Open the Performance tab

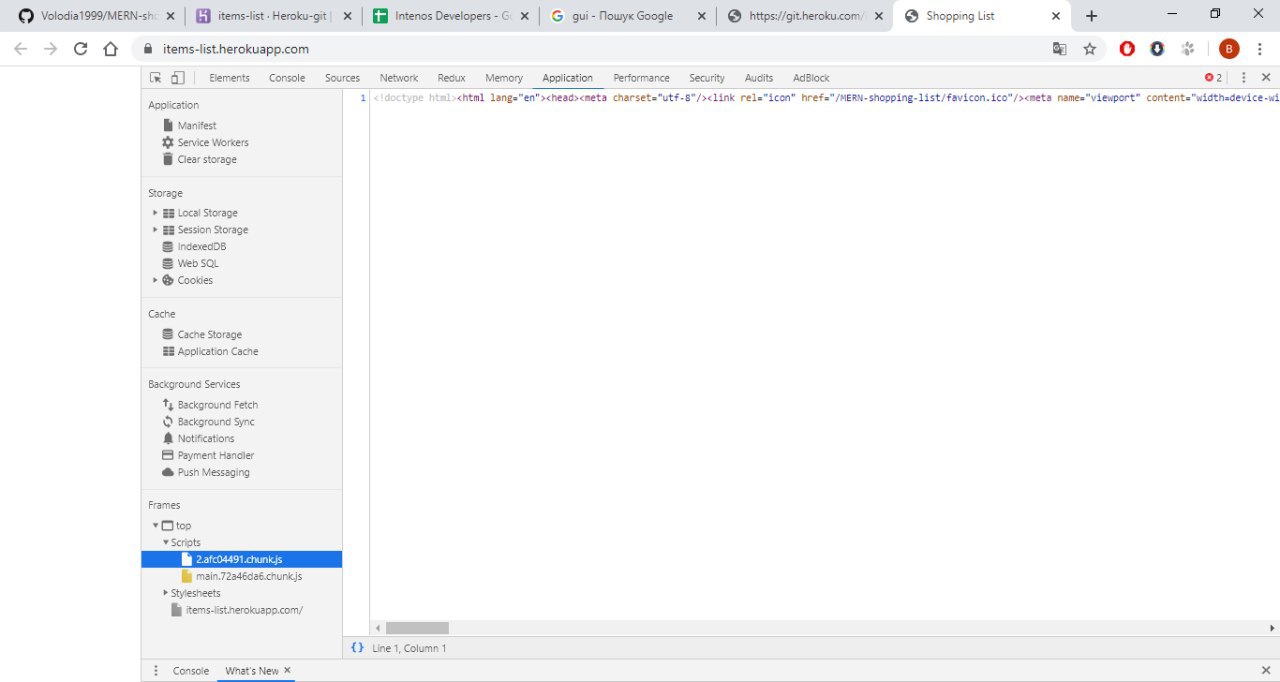pos(641,78)
